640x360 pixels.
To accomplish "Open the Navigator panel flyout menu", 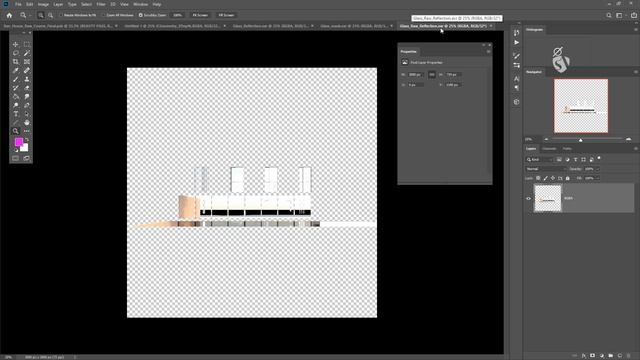I will (636, 72).
